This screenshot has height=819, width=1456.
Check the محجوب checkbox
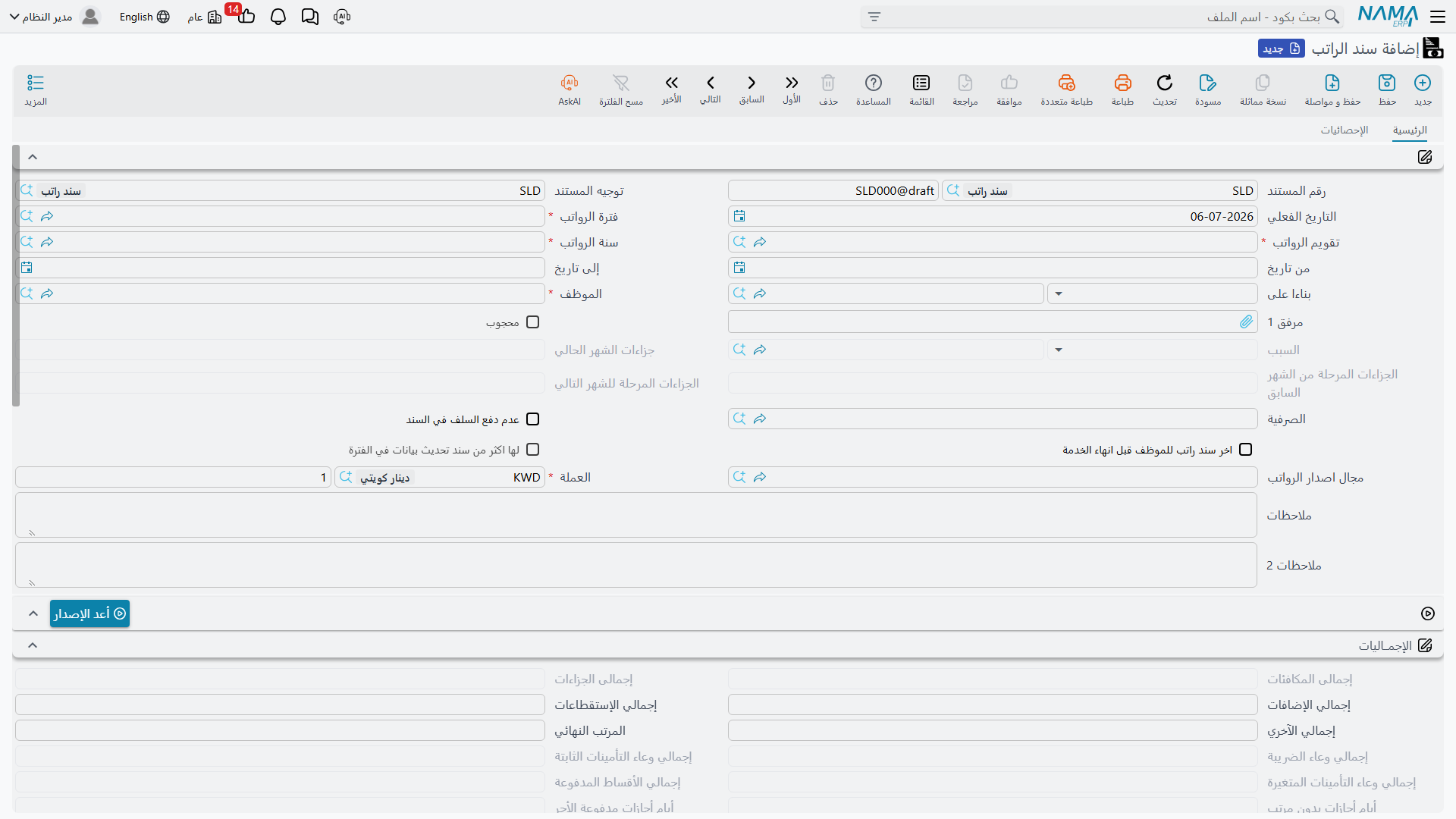(533, 322)
